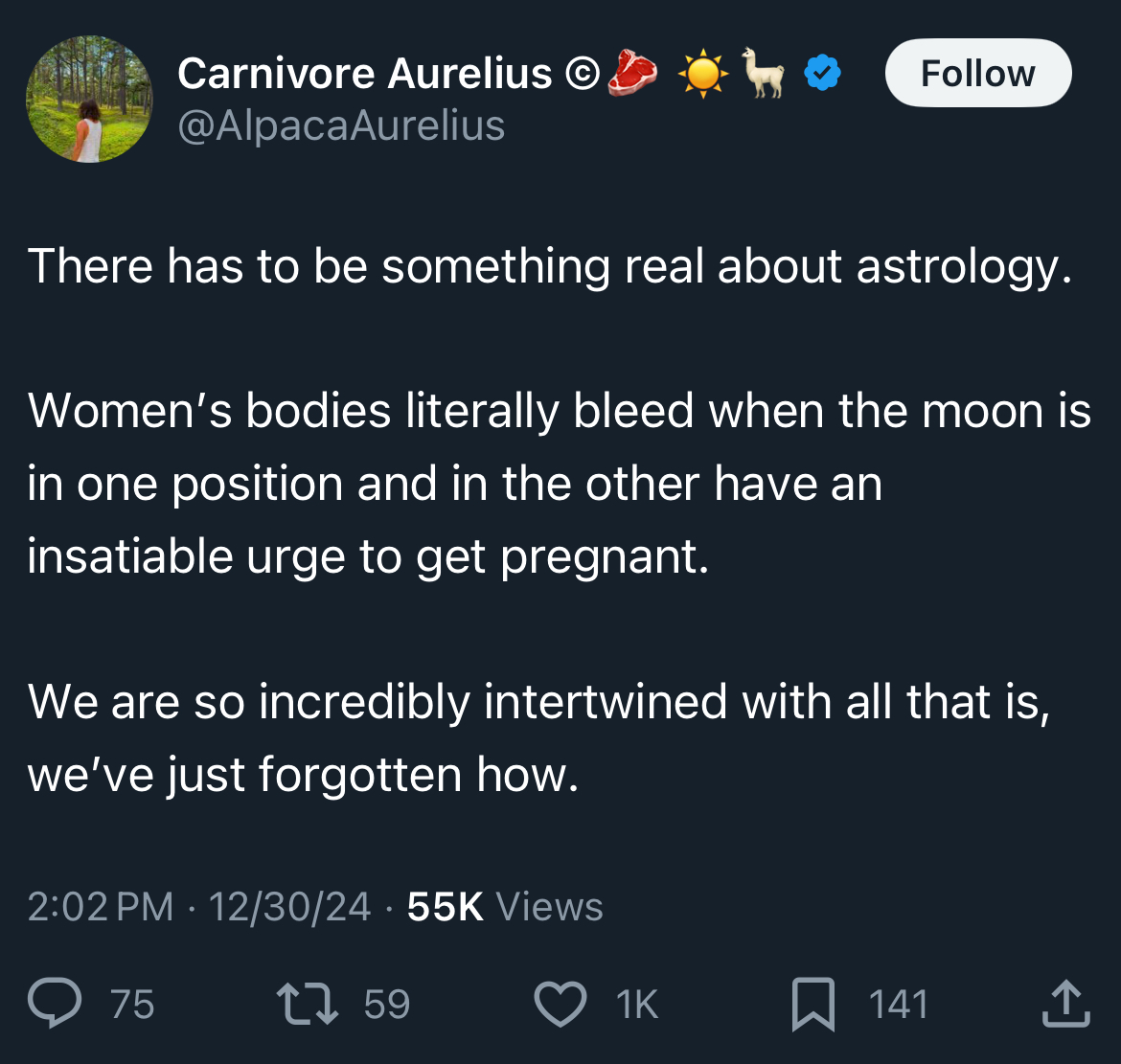Open the share upload arrow icon
This screenshot has width=1121, height=1064.
click(x=1066, y=1004)
